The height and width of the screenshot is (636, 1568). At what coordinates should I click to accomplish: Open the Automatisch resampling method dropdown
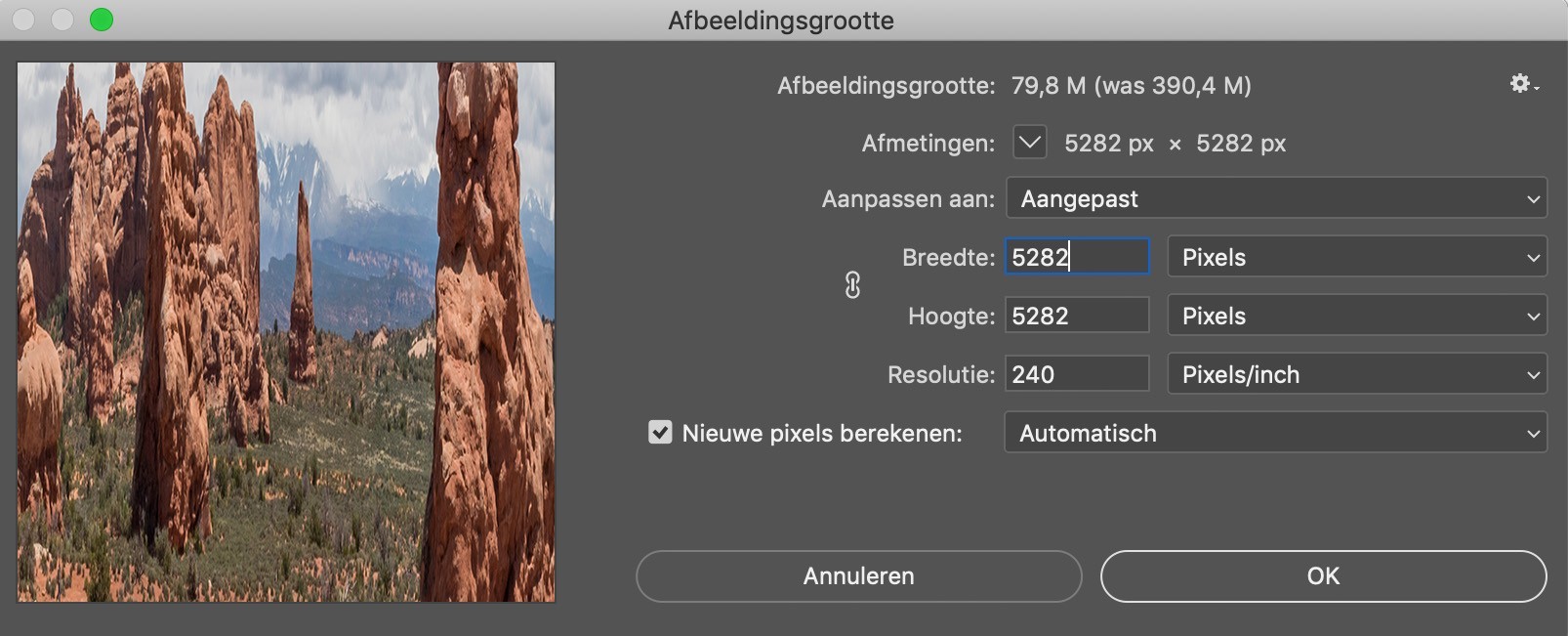(1275, 433)
